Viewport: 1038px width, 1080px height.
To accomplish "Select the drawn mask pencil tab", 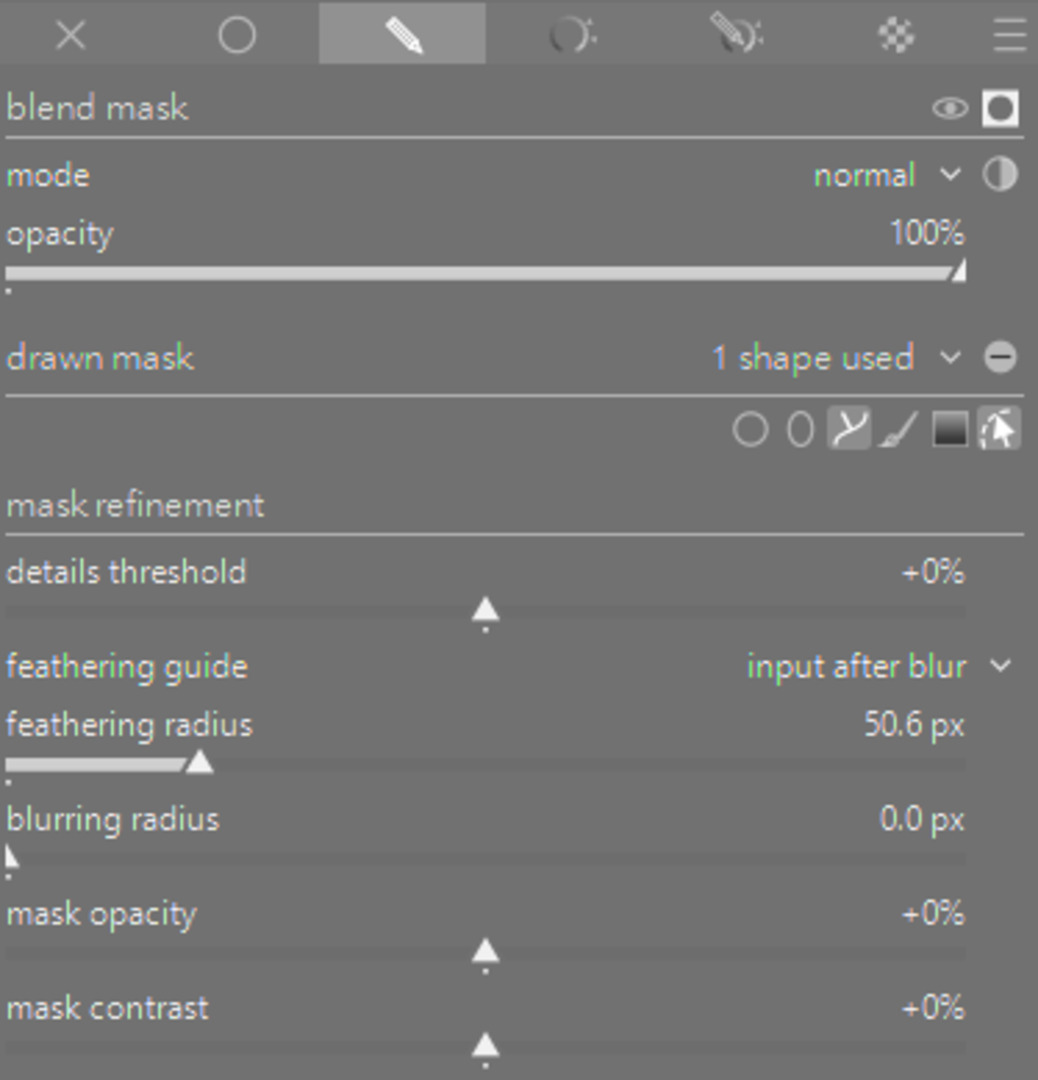I will point(403,36).
